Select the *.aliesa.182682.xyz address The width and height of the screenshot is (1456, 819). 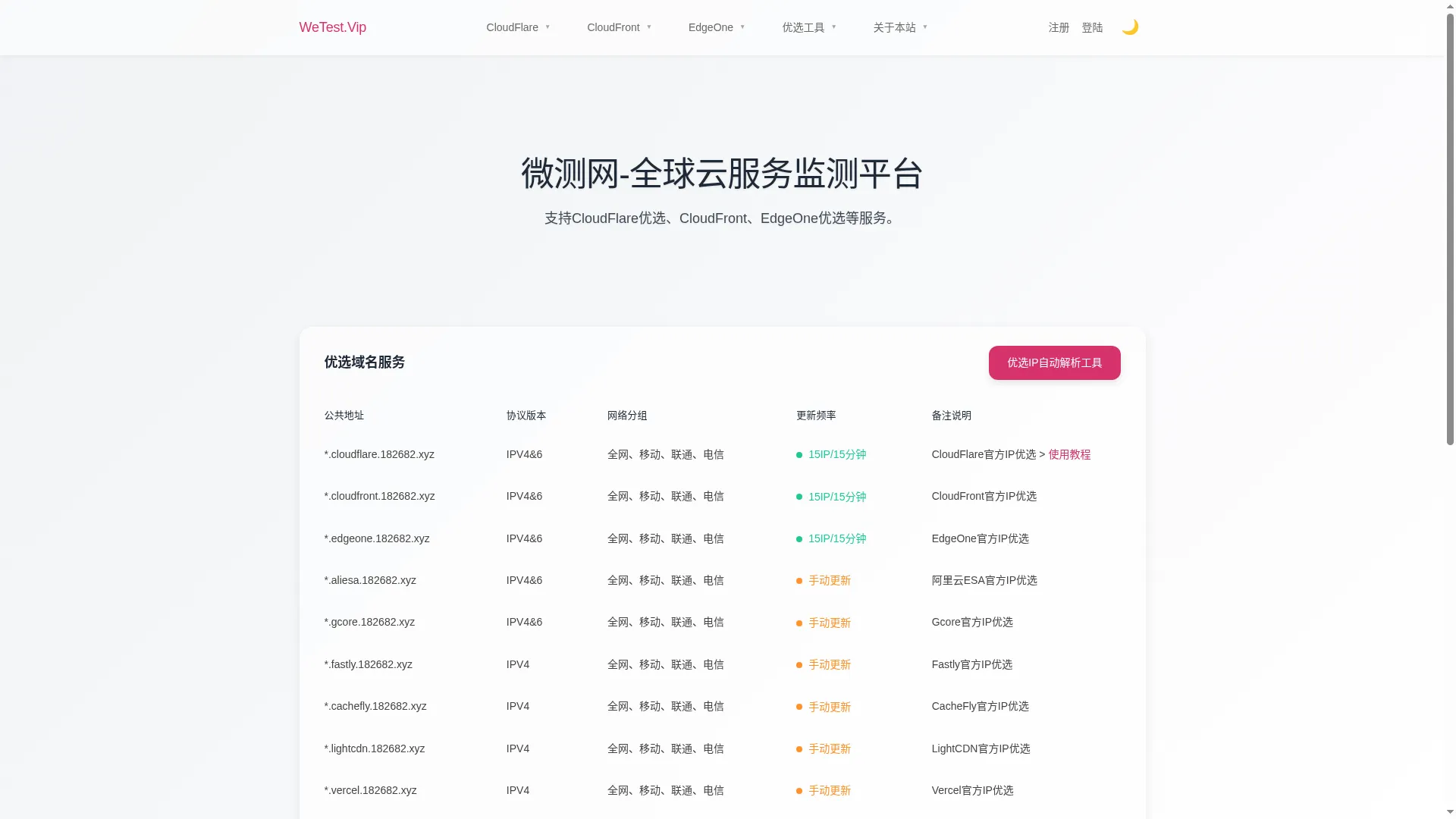click(370, 580)
